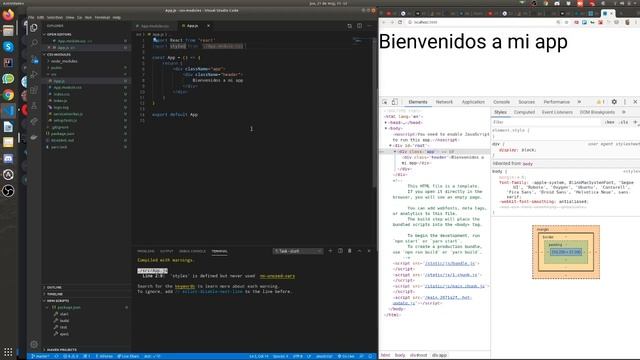Image resolution: width=640 pixels, height=360 pixels.
Task: Expand head element in DevTools DOM tree
Action: (x=386, y=122)
